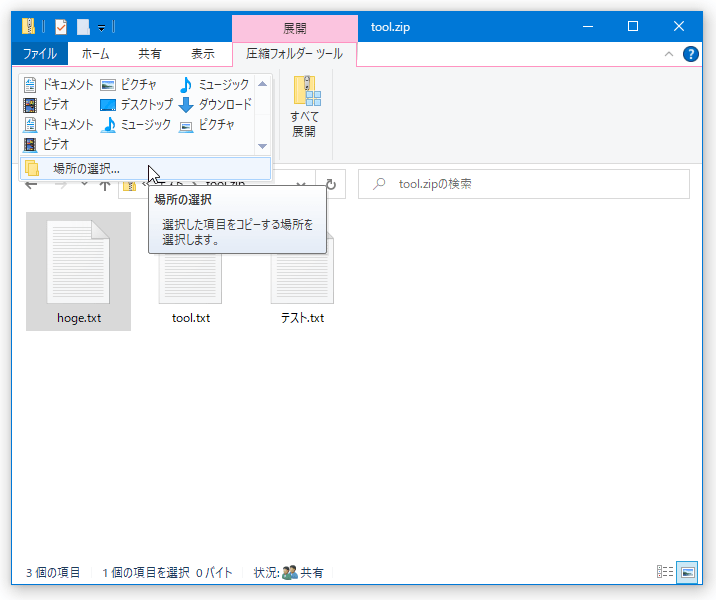Collapse the ribbon with the chevron
Image resolution: width=716 pixels, height=600 pixels.
pos(669,54)
